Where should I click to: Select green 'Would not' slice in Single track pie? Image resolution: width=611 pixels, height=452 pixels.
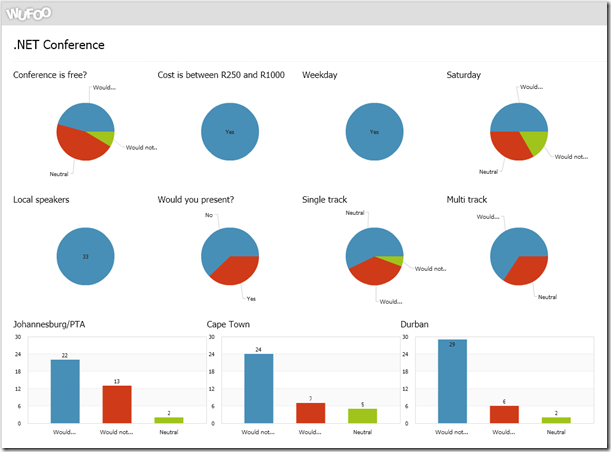point(394,260)
